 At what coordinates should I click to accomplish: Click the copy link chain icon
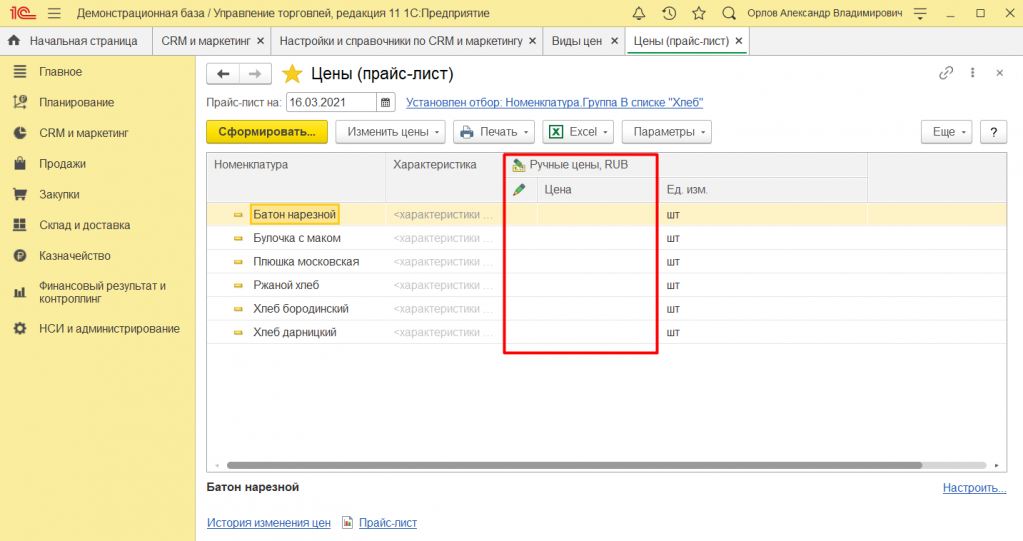click(x=945, y=73)
